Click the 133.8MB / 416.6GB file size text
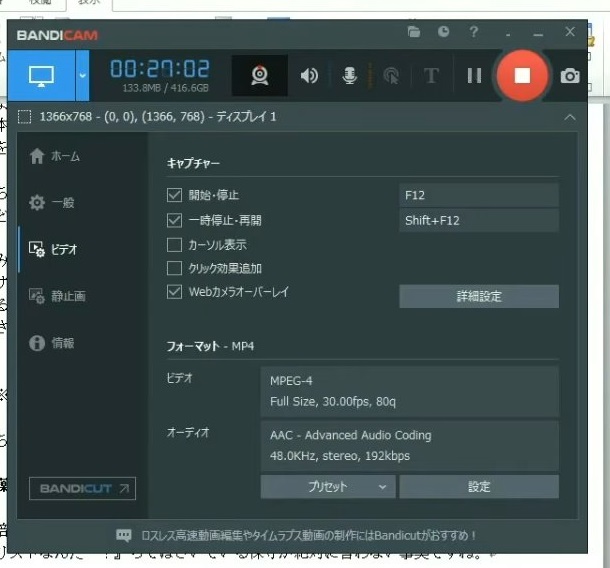The width and height of the screenshot is (610, 568). [x=165, y=88]
